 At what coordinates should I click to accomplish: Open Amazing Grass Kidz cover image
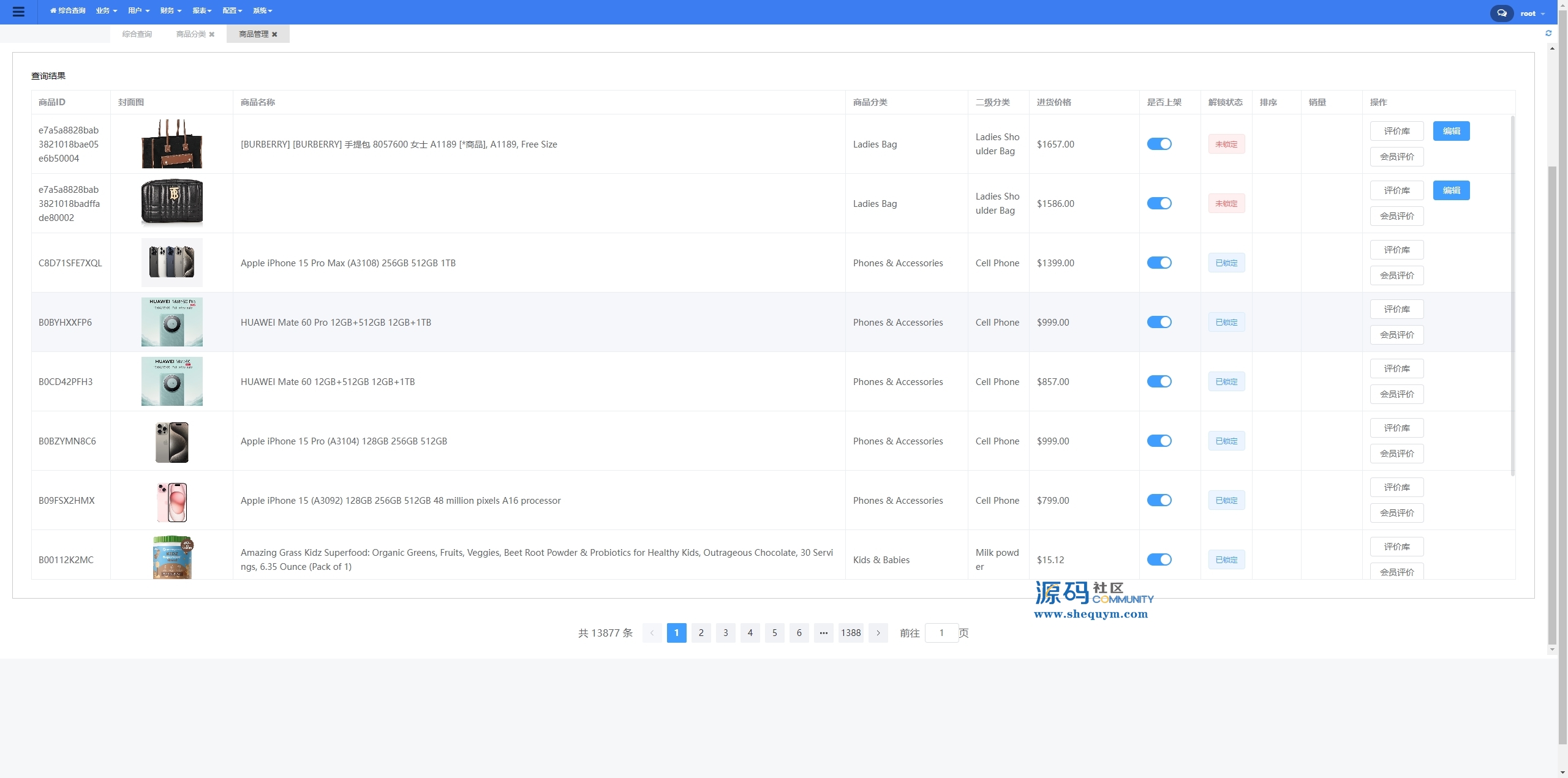click(172, 557)
